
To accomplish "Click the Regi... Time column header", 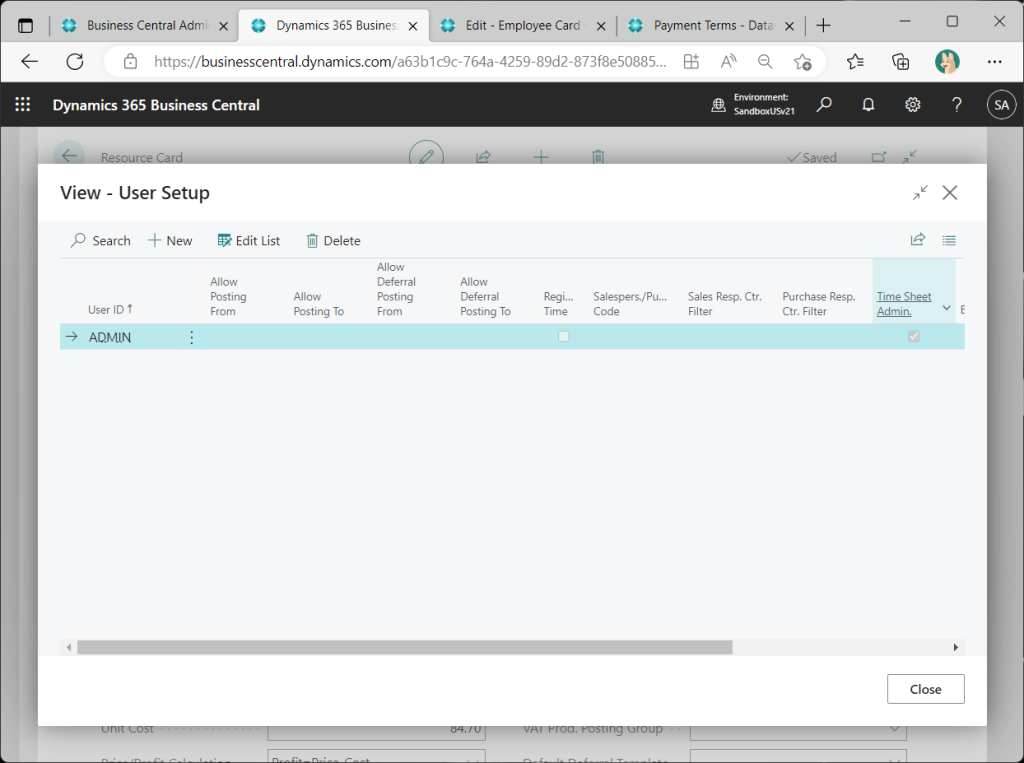I will click(558, 304).
